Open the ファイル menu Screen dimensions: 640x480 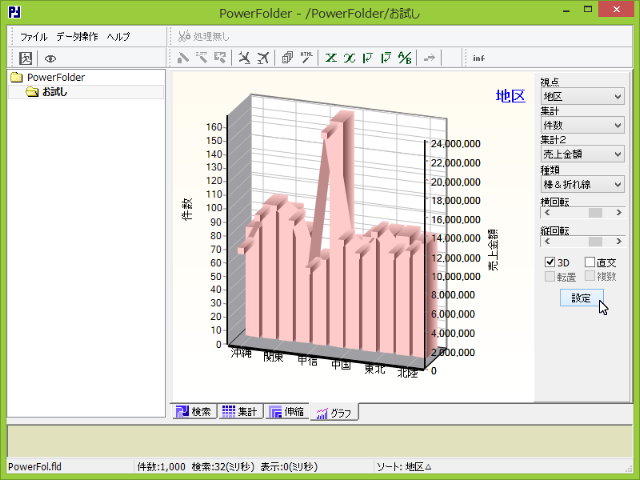pos(34,37)
